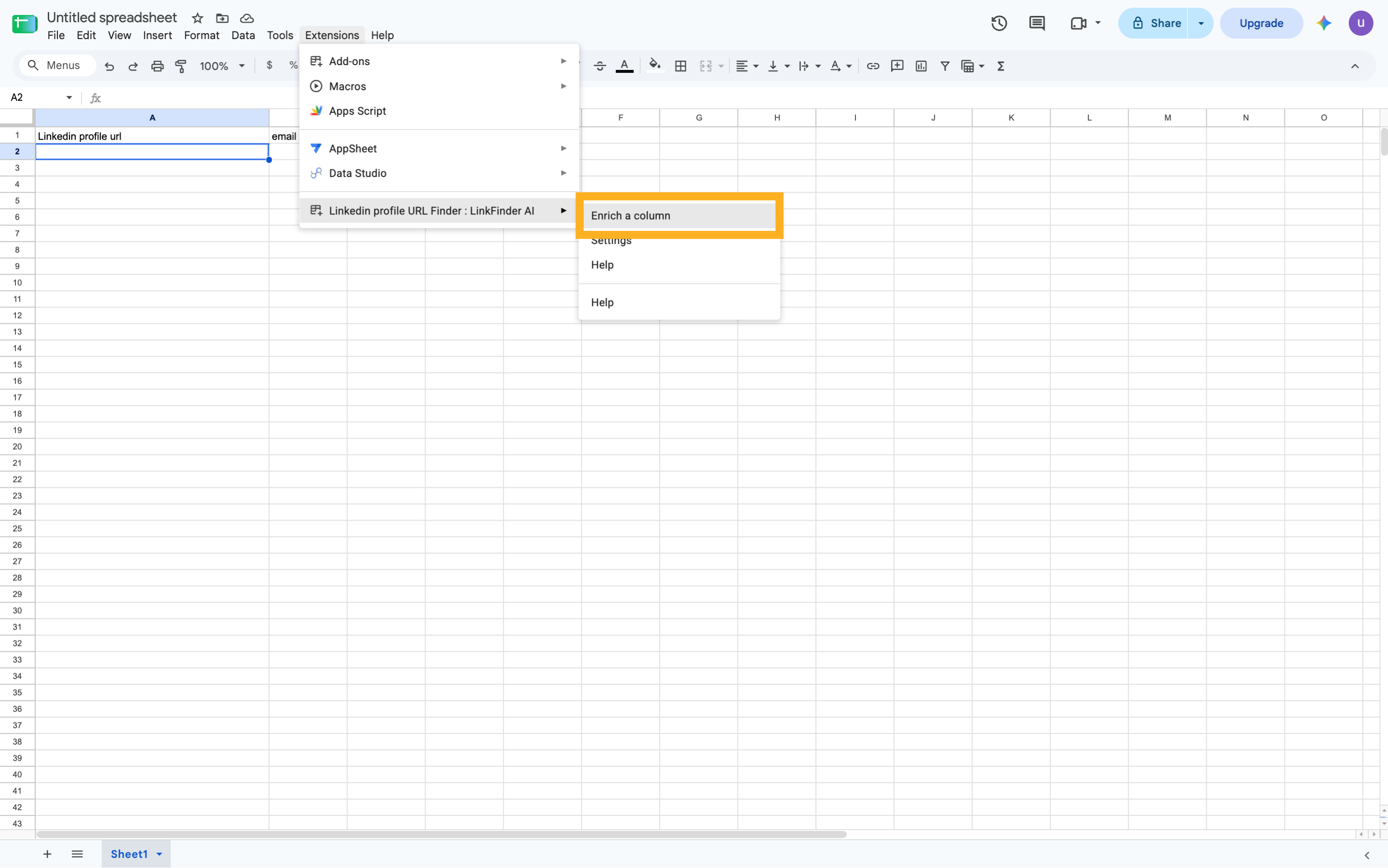
Task: Click the Sheets home logo icon
Action: click(25, 24)
